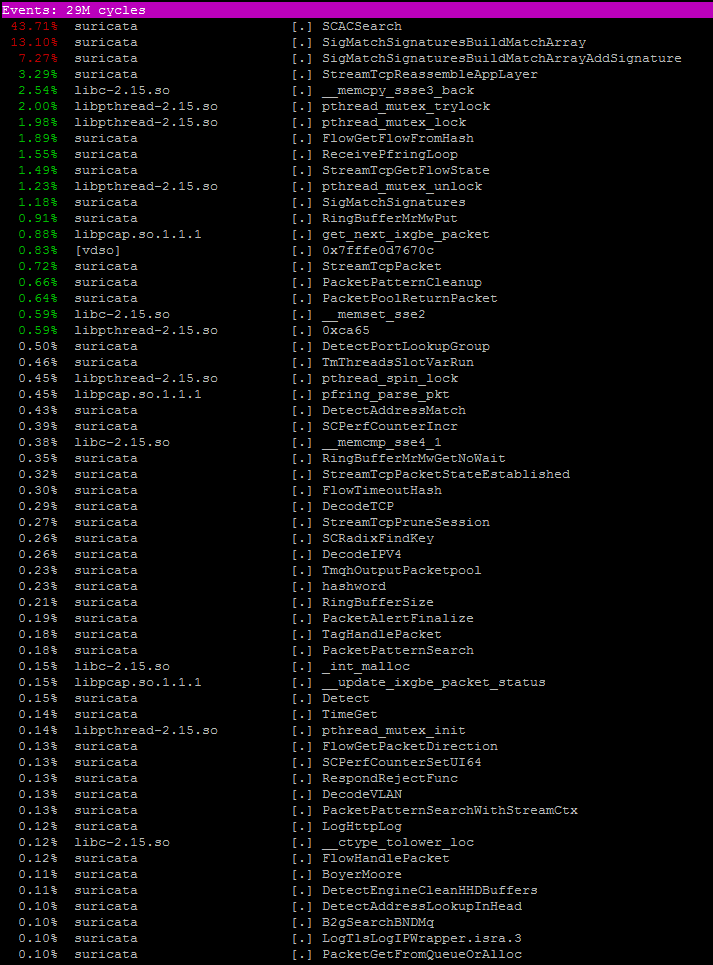
Task: Select PacketPatternSearchWithStreamCtx symbol
Action: click(450, 811)
